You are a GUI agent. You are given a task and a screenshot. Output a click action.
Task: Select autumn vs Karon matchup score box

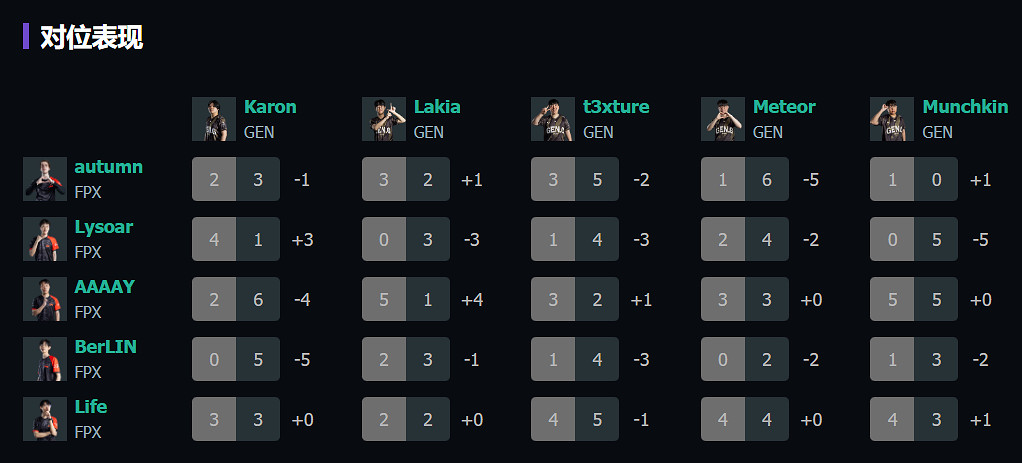(236, 179)
